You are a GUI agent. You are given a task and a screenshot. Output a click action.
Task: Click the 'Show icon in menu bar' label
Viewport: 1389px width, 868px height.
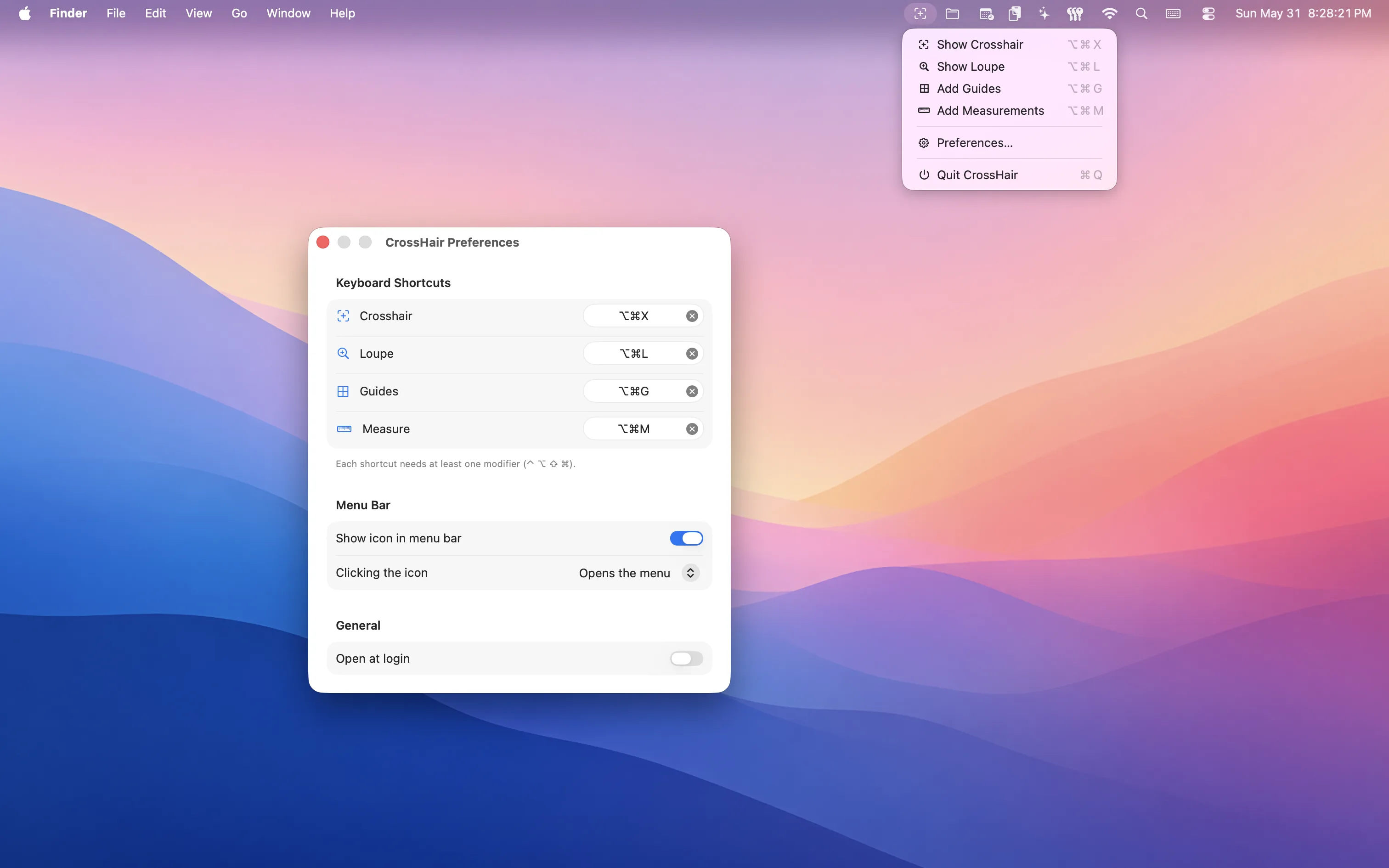[398, 538]
